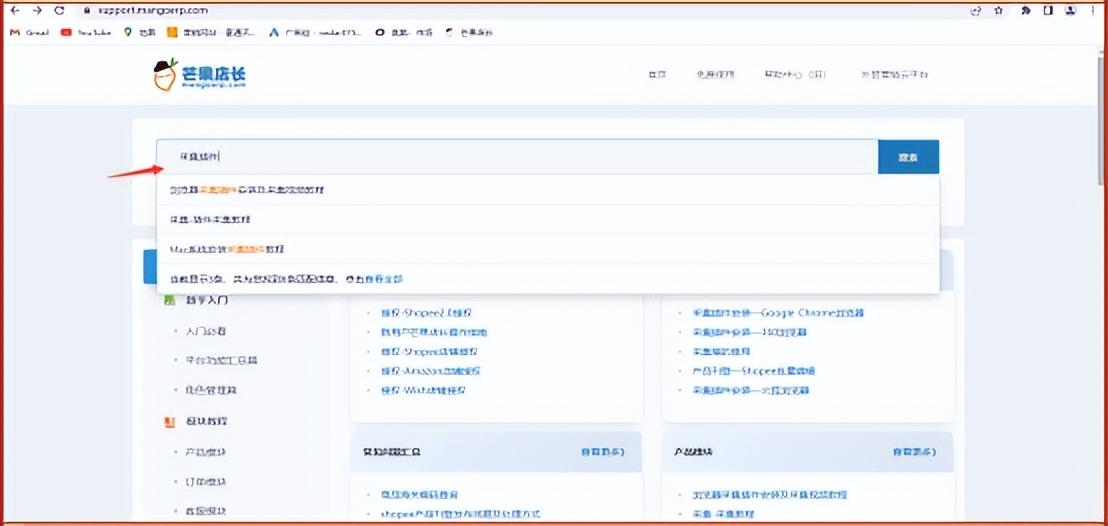Open 角色管理篇 in the sidebar
Image resolution: width=1108 pixels, height=526 pixels.
tap(211, 390)
